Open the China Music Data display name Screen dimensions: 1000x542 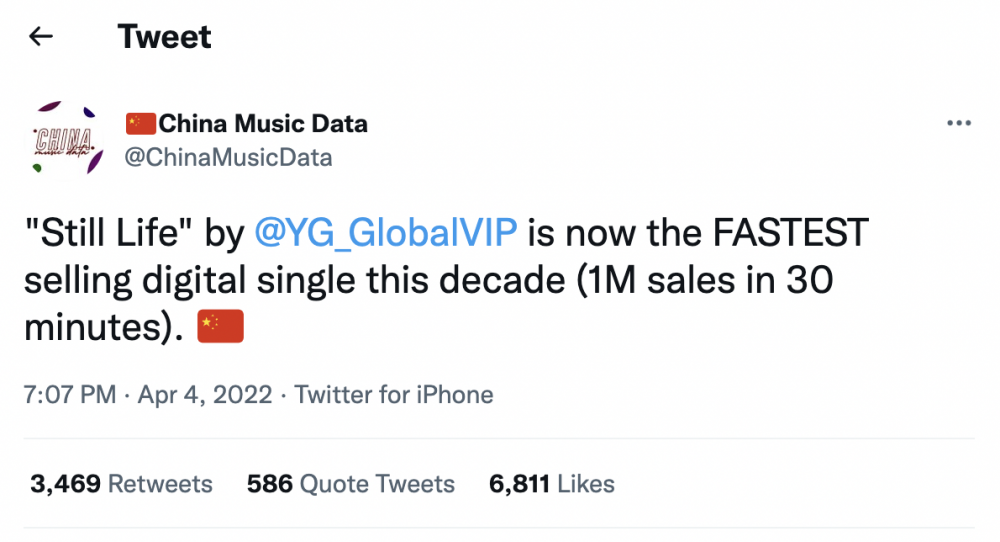point(263,124)
